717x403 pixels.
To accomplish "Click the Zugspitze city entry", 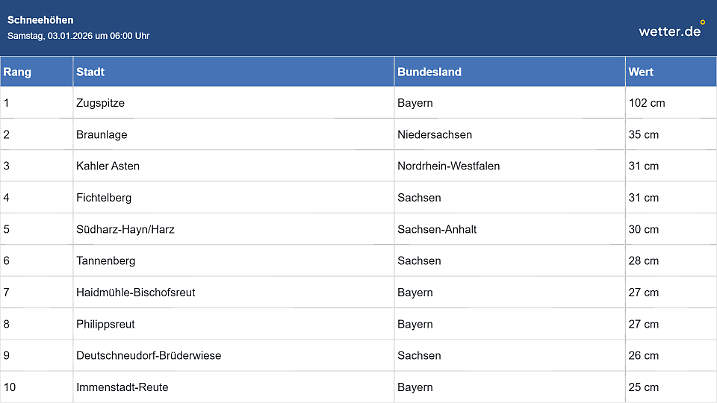I will pyautogui.click(x=100, y=103).
